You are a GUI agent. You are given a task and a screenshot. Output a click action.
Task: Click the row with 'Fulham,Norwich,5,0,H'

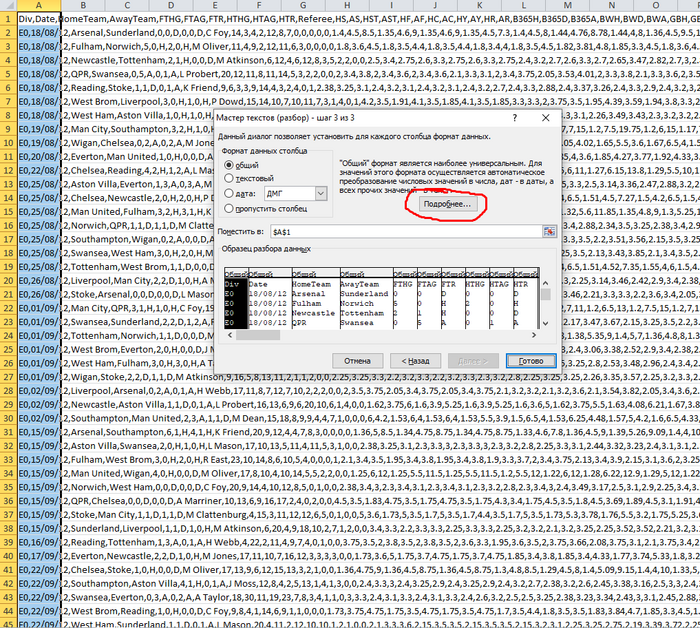[359, 46]
